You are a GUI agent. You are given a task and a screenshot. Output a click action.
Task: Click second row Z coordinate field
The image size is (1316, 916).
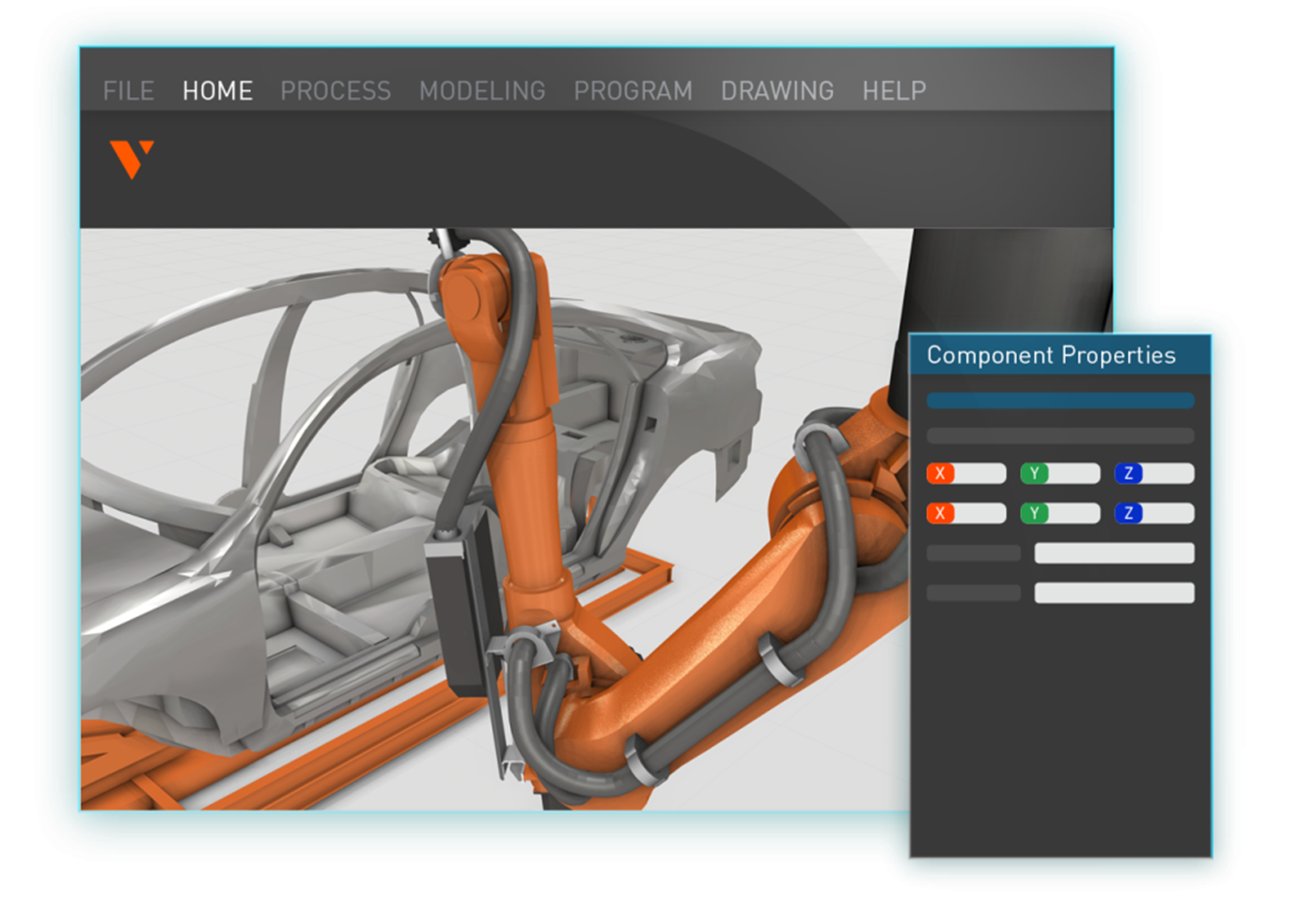tap(1154, 513)
